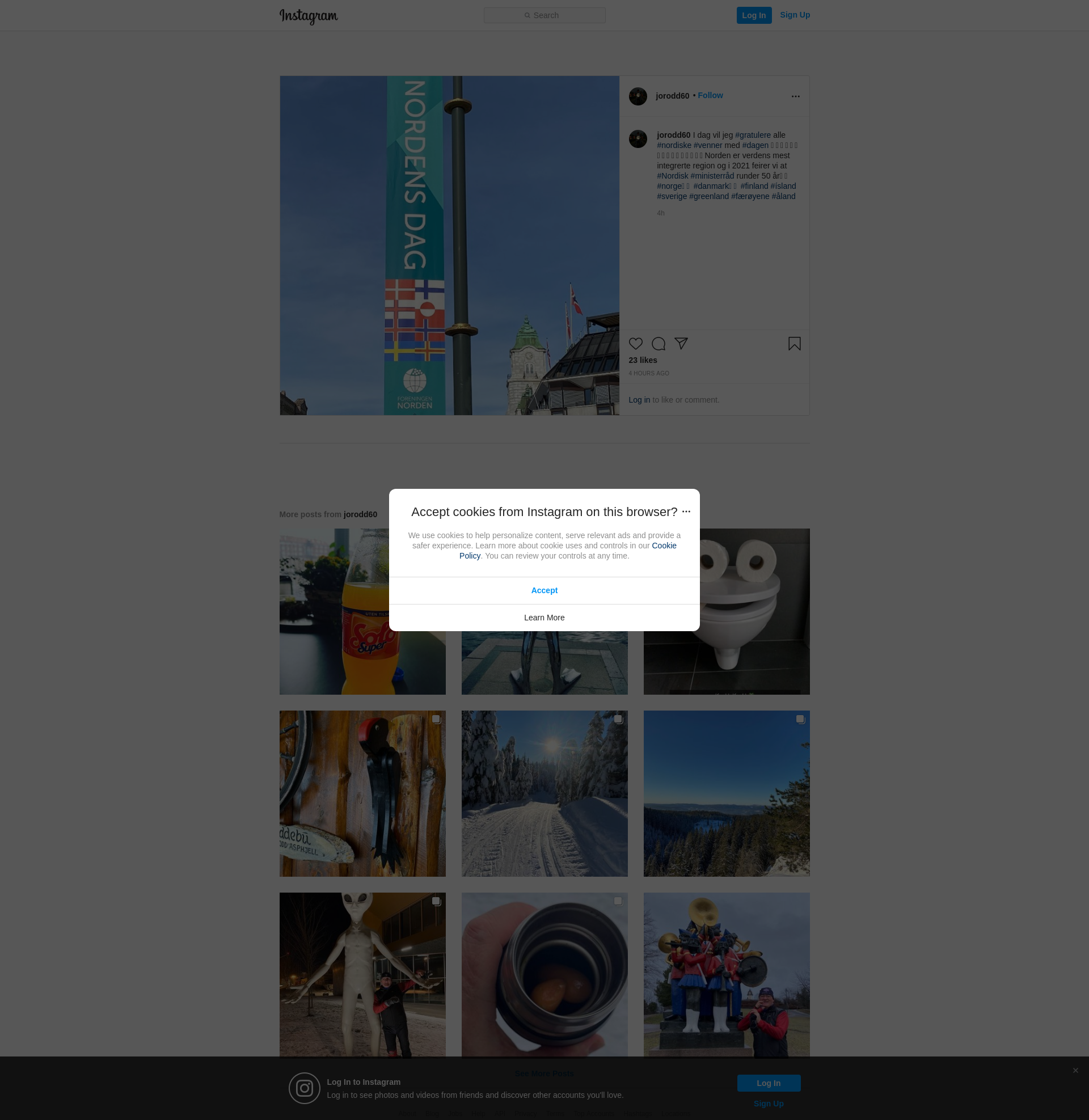This screenshot has width=1089, height=1120.
Task: Accept cookies in the dialog
Action: point(544,590)
